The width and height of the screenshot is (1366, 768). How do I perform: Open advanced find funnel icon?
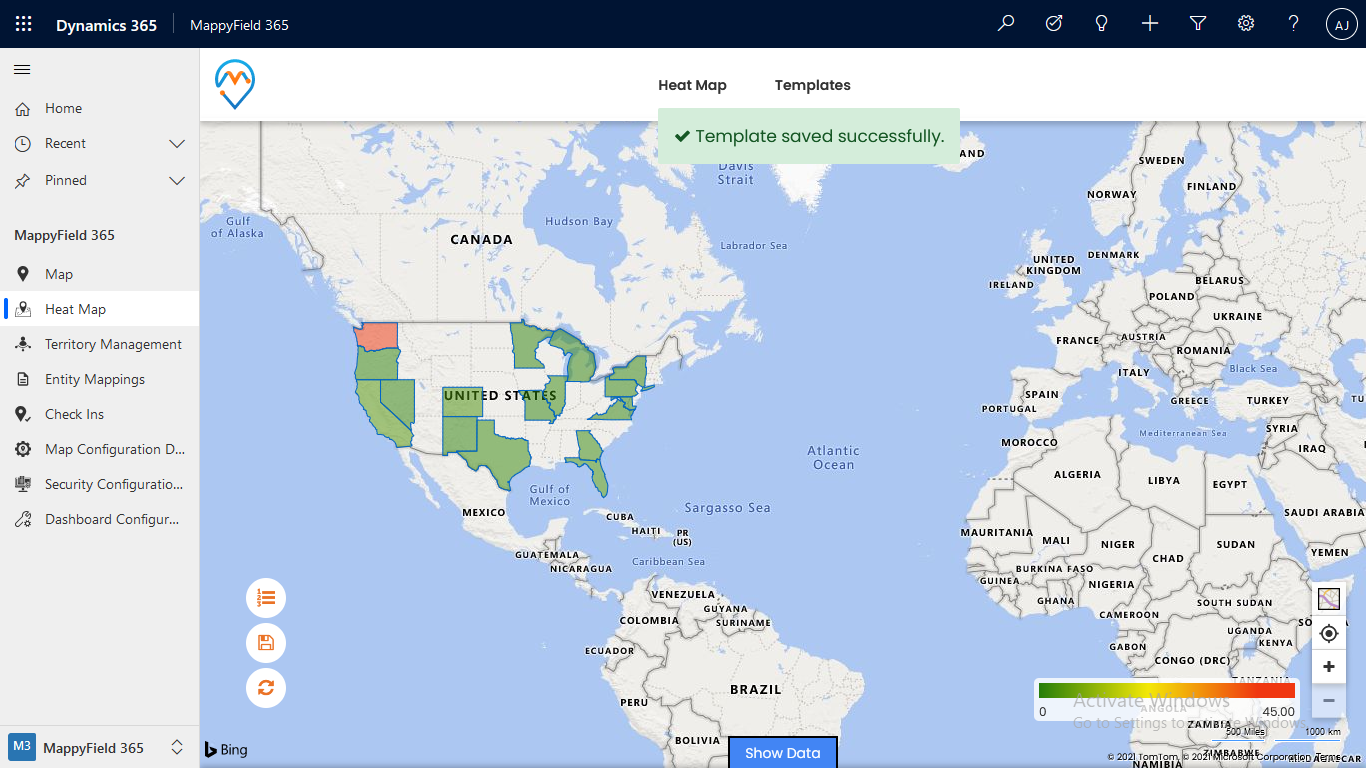click(1198, 24)
